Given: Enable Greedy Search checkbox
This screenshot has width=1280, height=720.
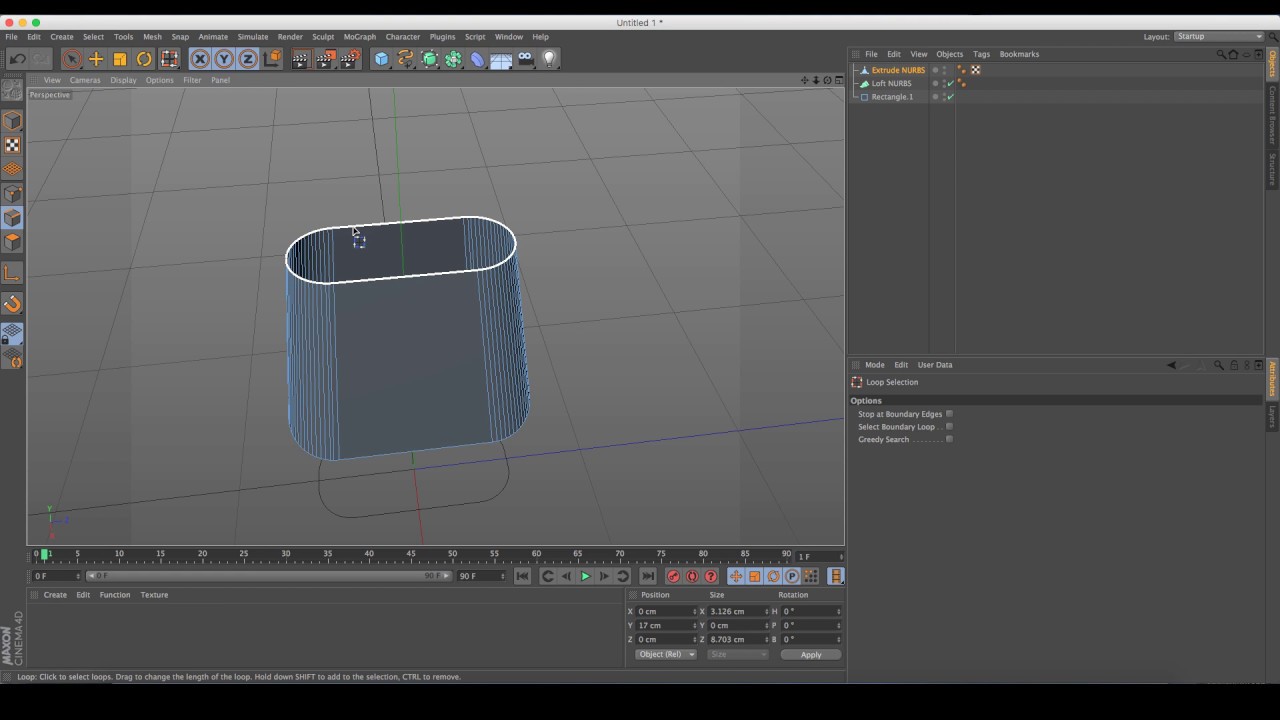Looking at the screenshot, I should tap(949, 440).
